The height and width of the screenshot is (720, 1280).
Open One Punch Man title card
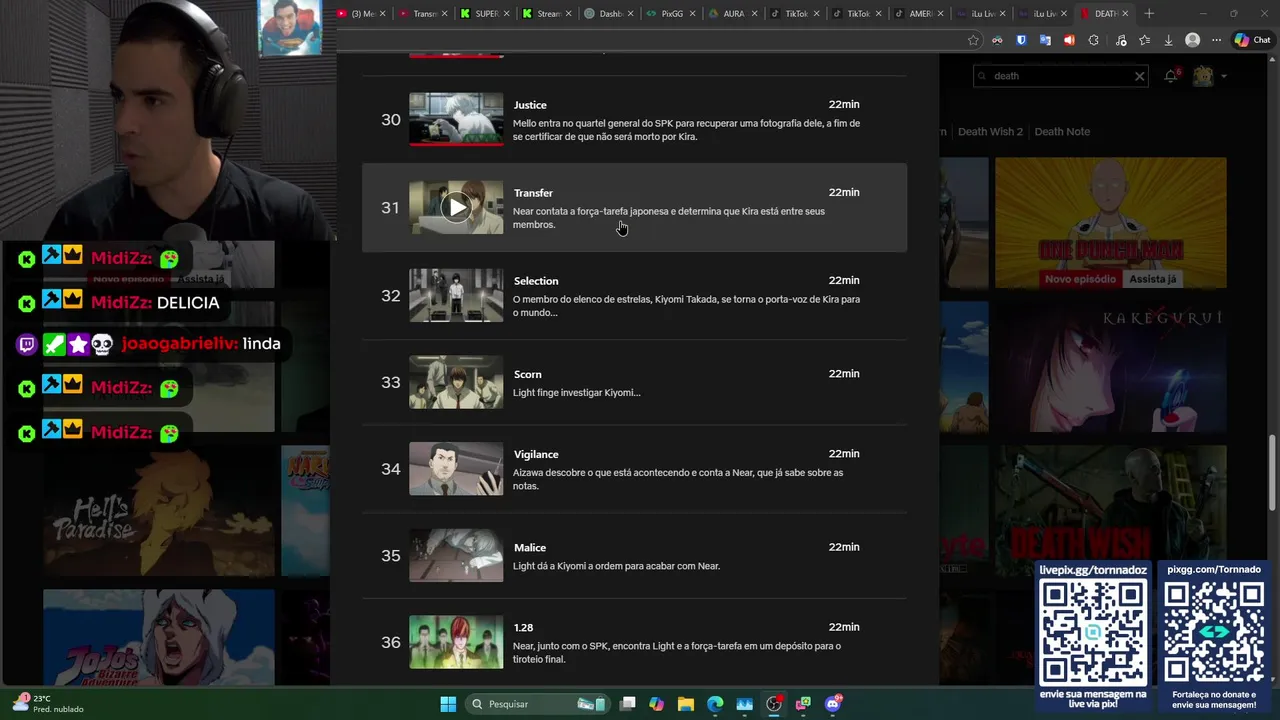(x=1110, y=222)
